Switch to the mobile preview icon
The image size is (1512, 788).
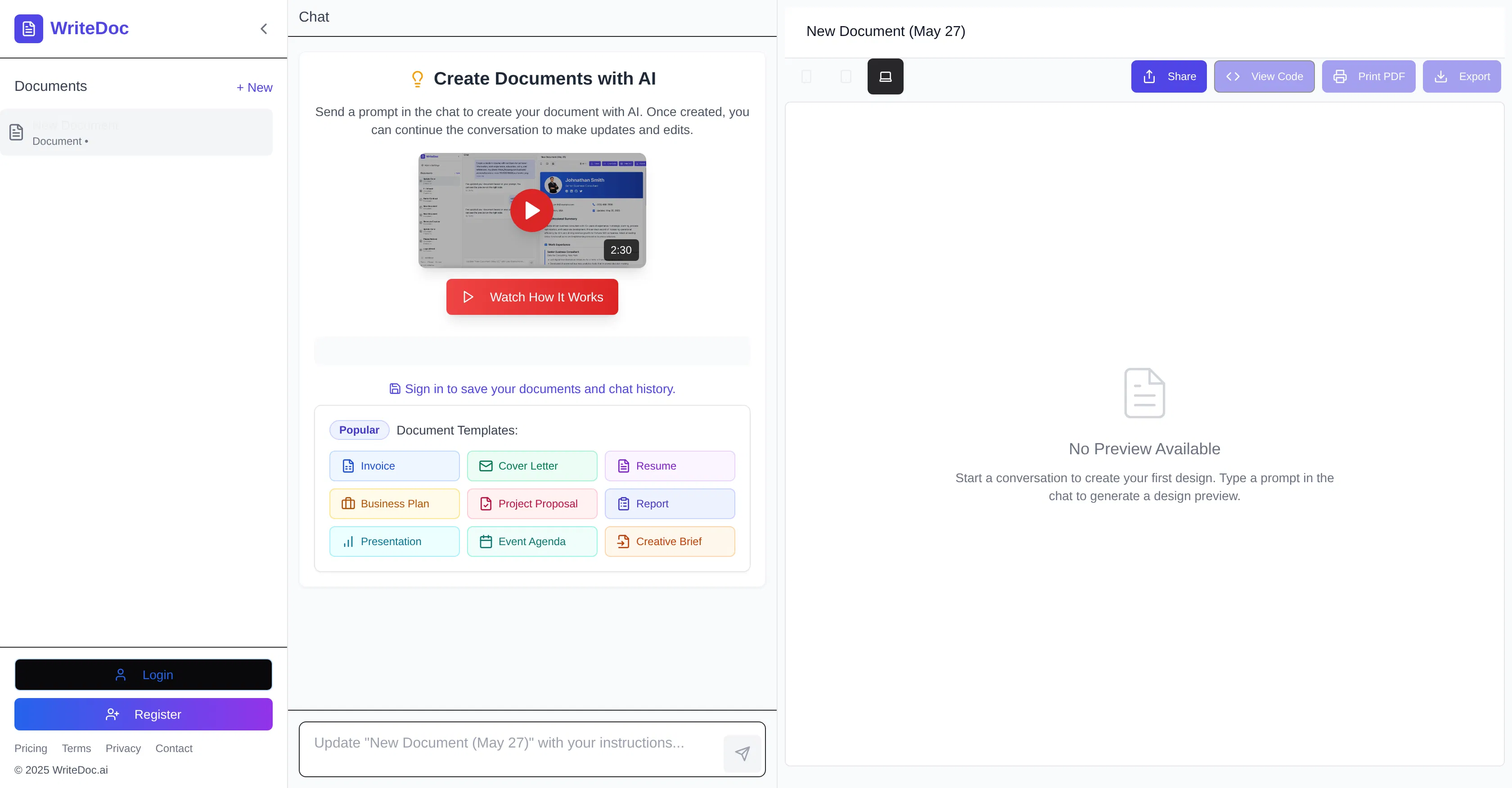[x=806, y=76]
